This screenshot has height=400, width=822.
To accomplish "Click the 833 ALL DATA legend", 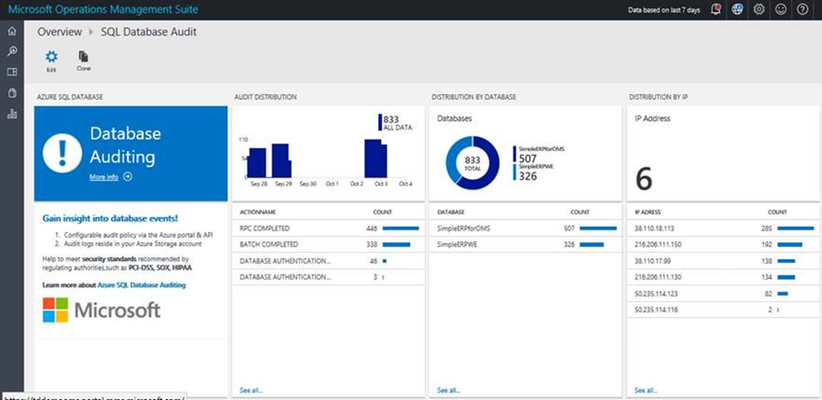I will (395, 122).
